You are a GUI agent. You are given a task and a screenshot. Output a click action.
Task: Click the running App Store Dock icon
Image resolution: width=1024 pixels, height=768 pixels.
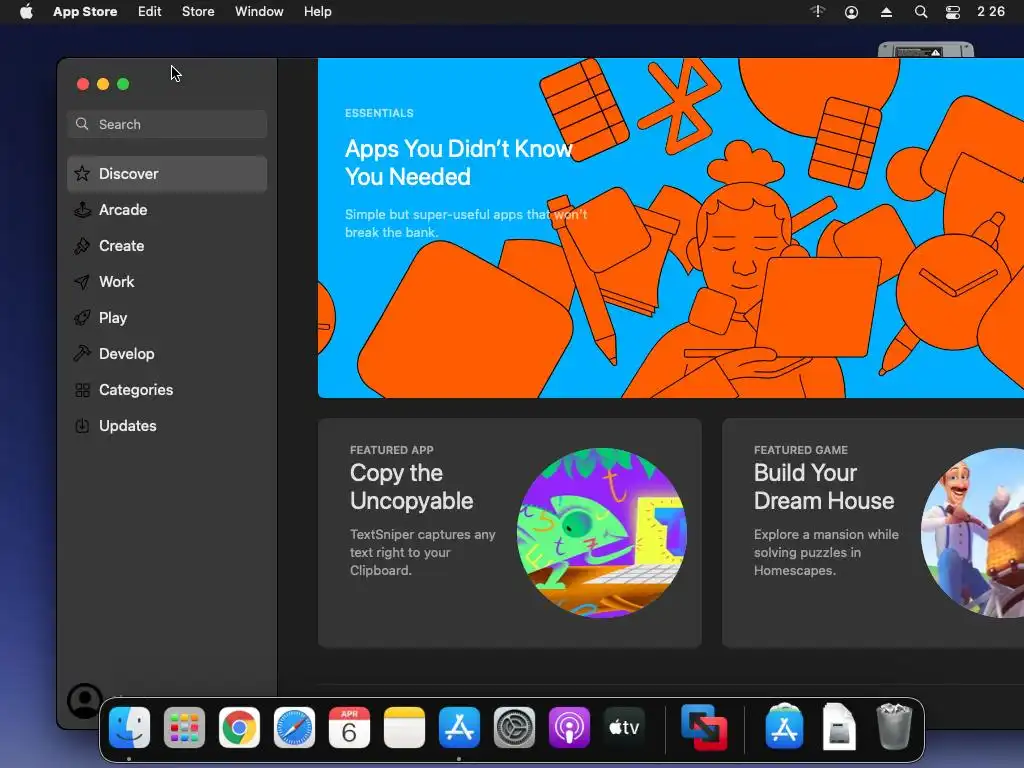459,727
